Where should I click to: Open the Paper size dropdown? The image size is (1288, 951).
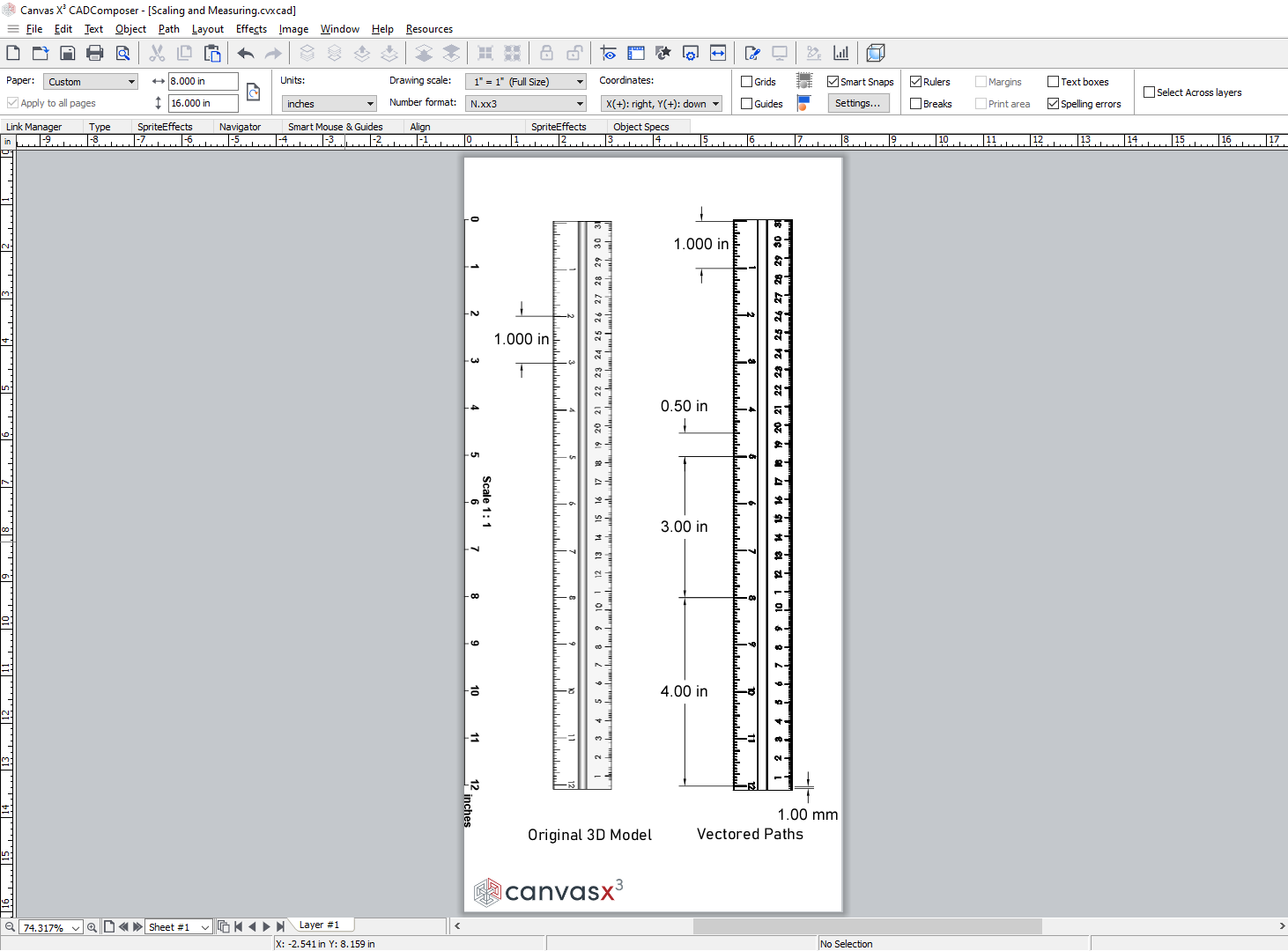tap(91, 82)
